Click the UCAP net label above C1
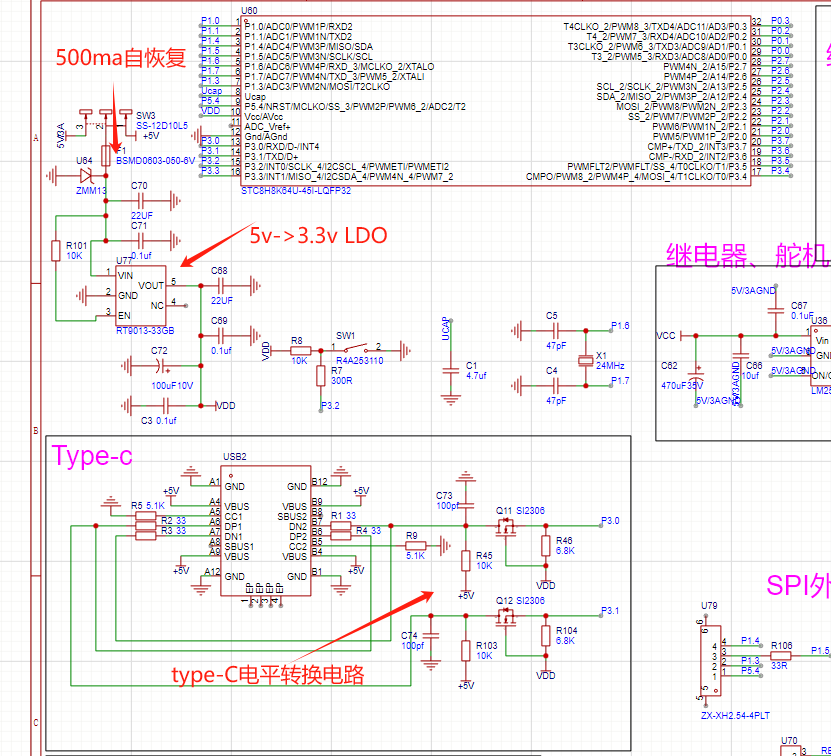This screenshot has height=756, width=831. [445, 329]
